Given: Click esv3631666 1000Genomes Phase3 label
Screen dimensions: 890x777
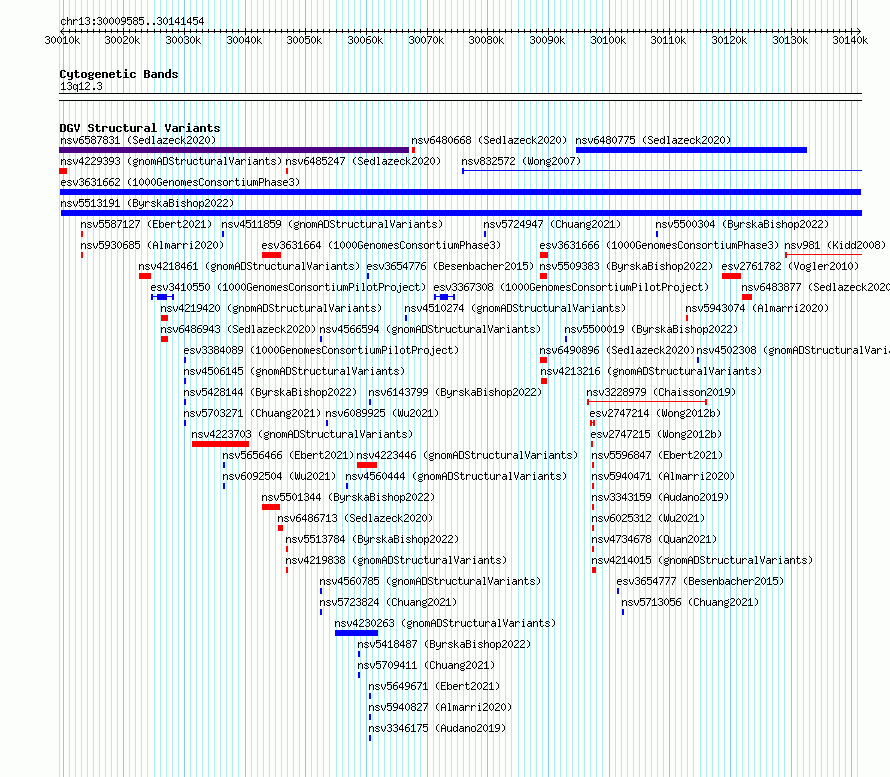Looking at the screenshot, I should coord(660,245).
